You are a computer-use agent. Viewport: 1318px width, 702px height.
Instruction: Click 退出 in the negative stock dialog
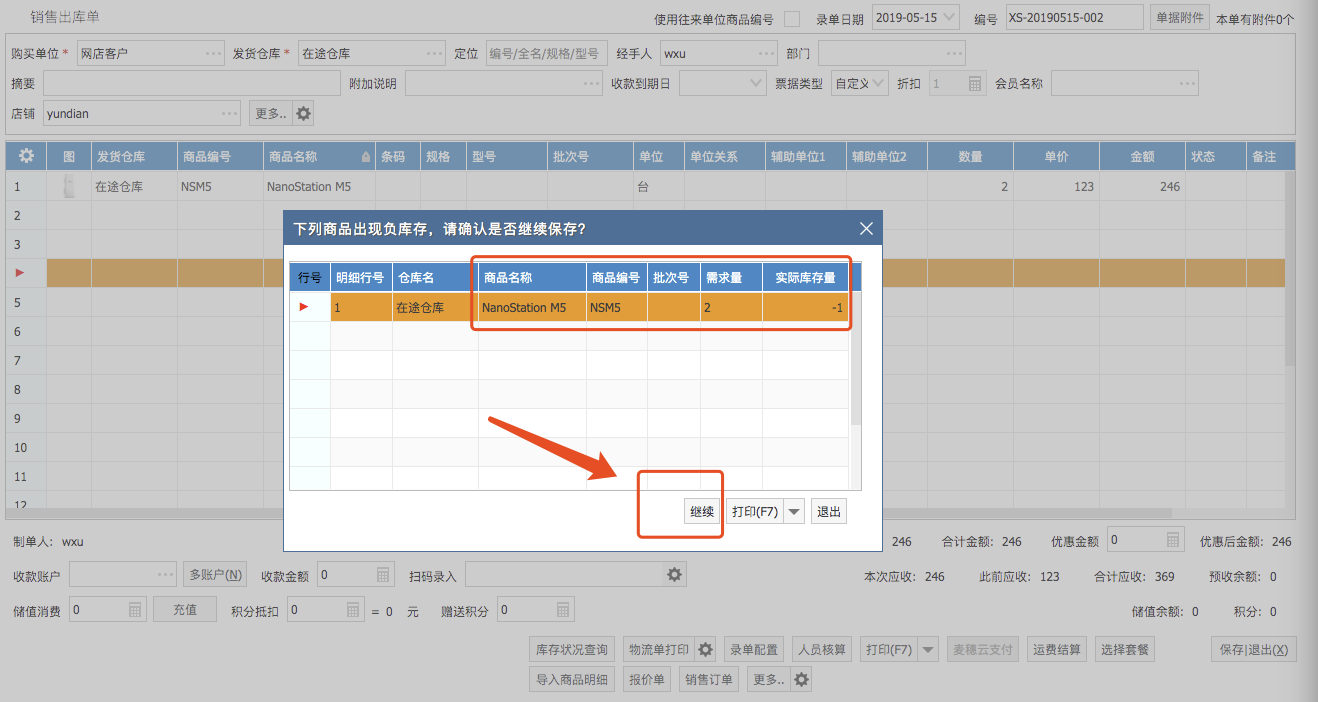(829, 511)
